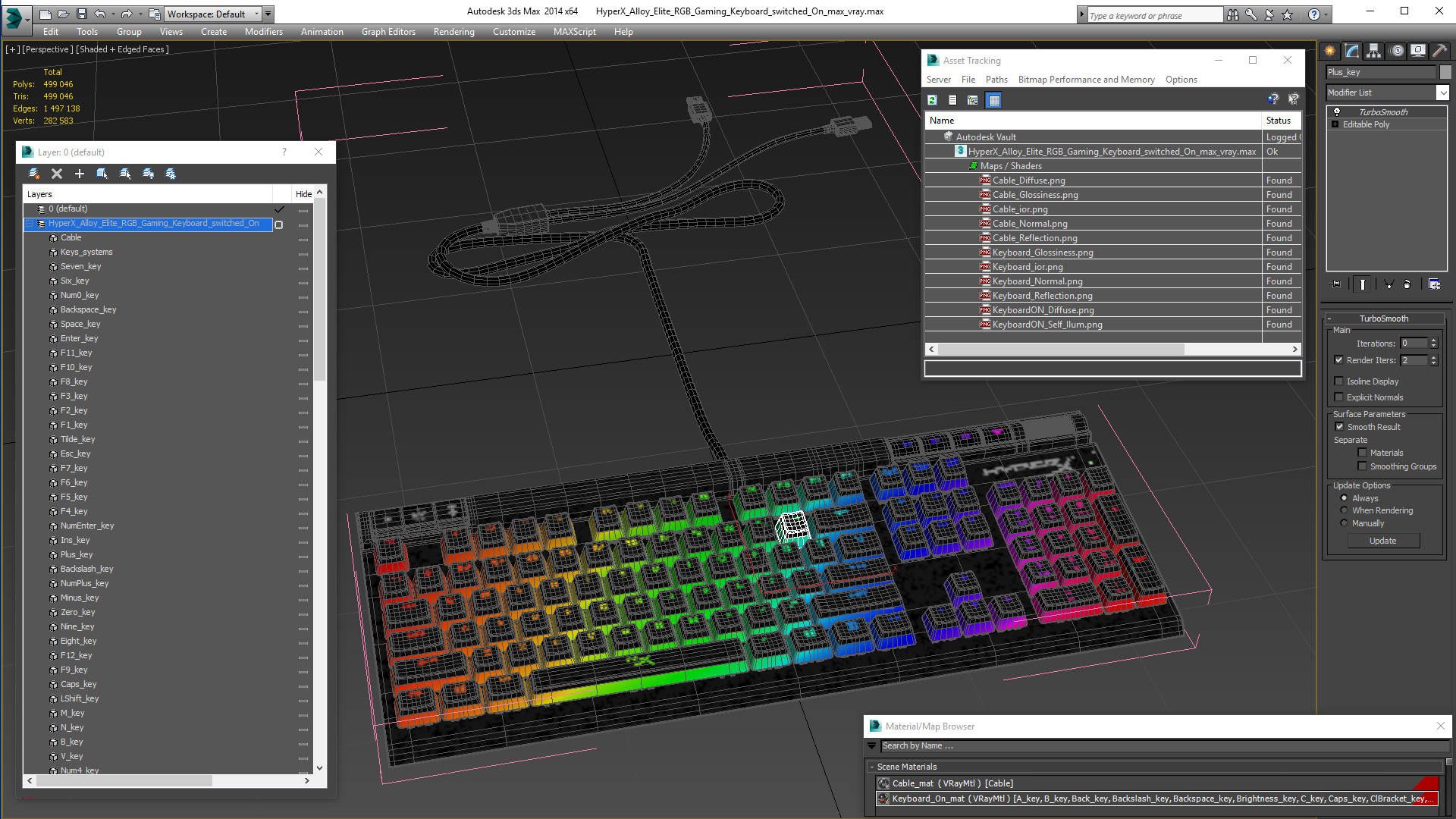
Task: Open the Hierarchy command panel tab
Action: point(1373,51)
